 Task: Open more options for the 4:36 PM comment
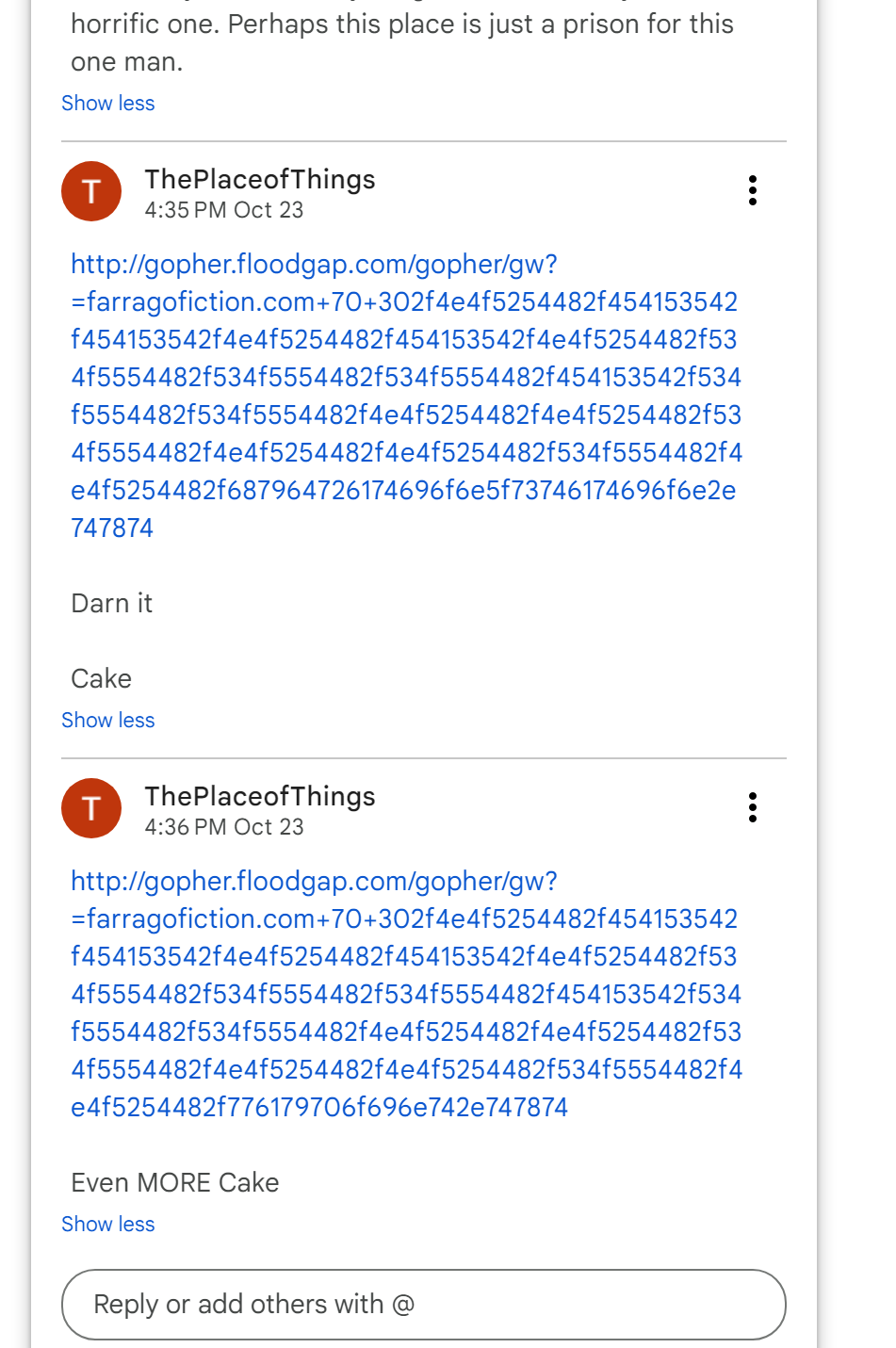point(752,807)
